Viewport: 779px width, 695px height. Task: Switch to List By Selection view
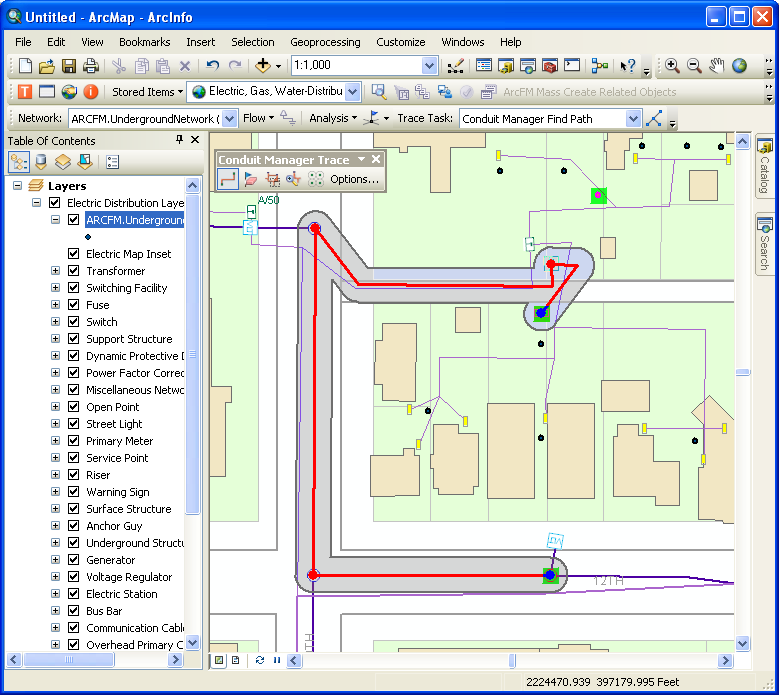(85, 162)
